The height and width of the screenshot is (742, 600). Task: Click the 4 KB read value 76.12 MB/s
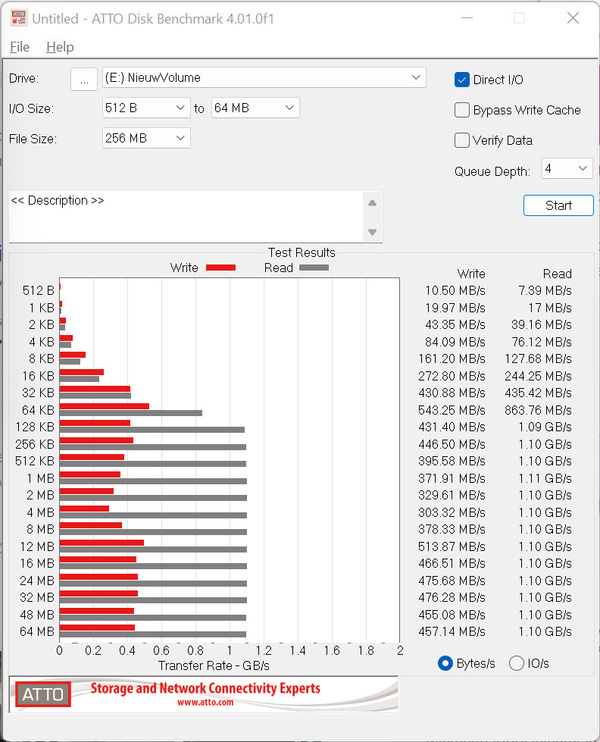coord(541,342)
